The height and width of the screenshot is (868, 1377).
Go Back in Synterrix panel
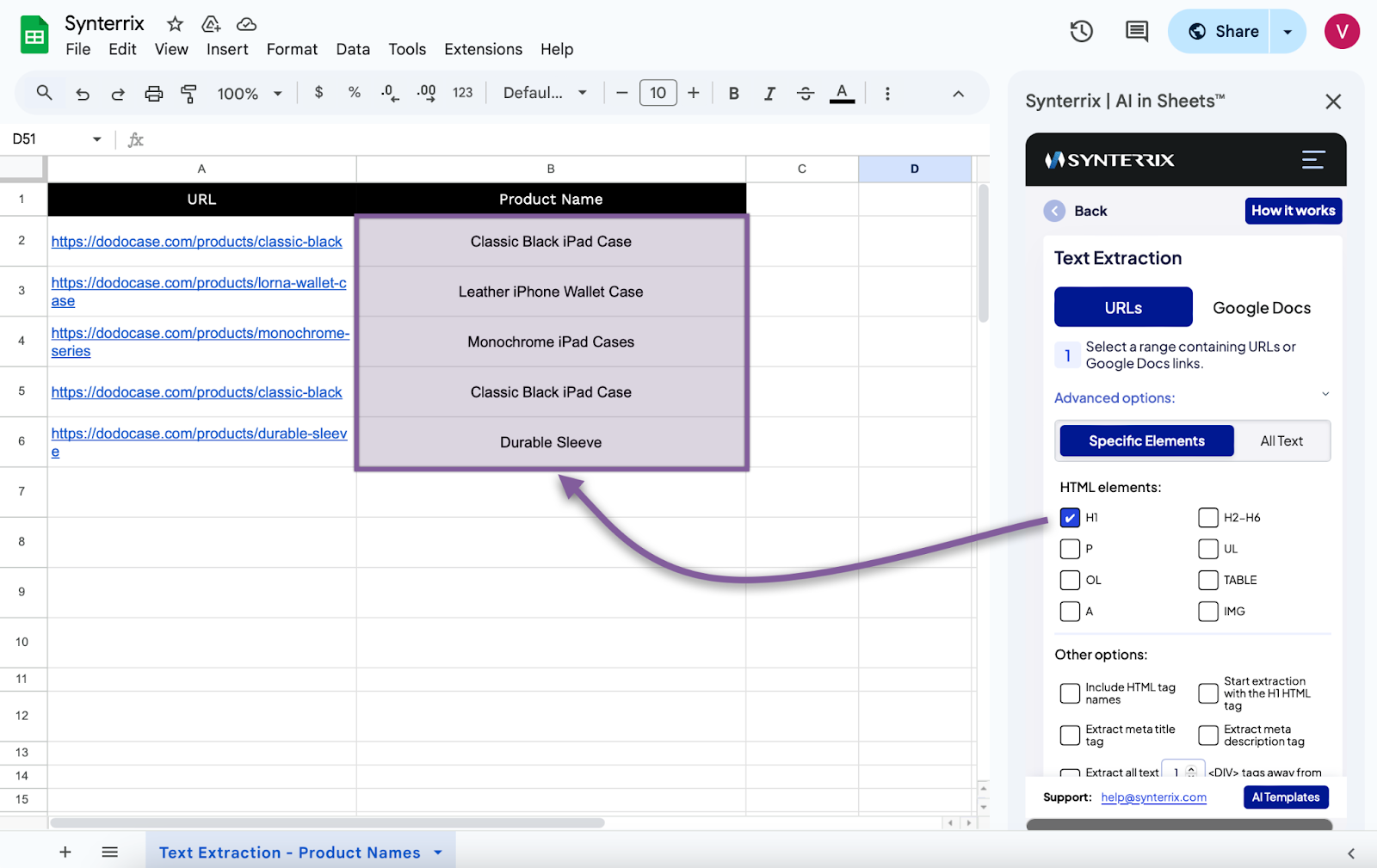(1076, 211)
